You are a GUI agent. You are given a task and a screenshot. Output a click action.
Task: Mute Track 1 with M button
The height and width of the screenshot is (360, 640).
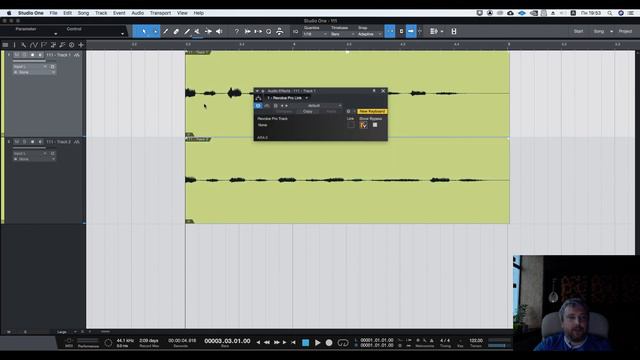pos(17,55)
